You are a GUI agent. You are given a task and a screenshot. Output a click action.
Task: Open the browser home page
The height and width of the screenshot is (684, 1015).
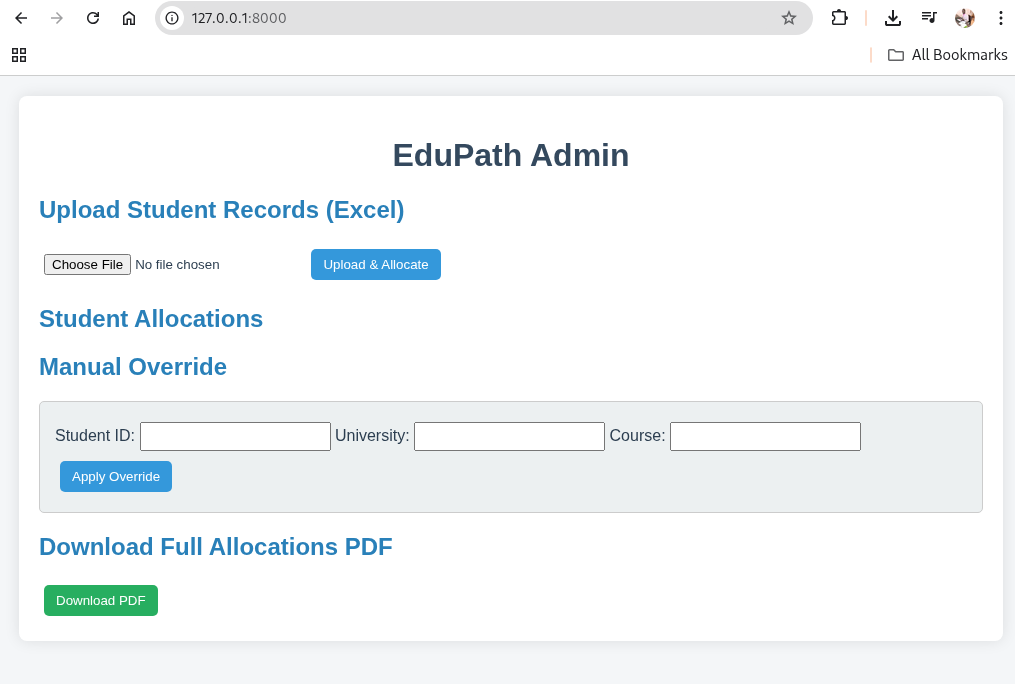coord(129,17)
